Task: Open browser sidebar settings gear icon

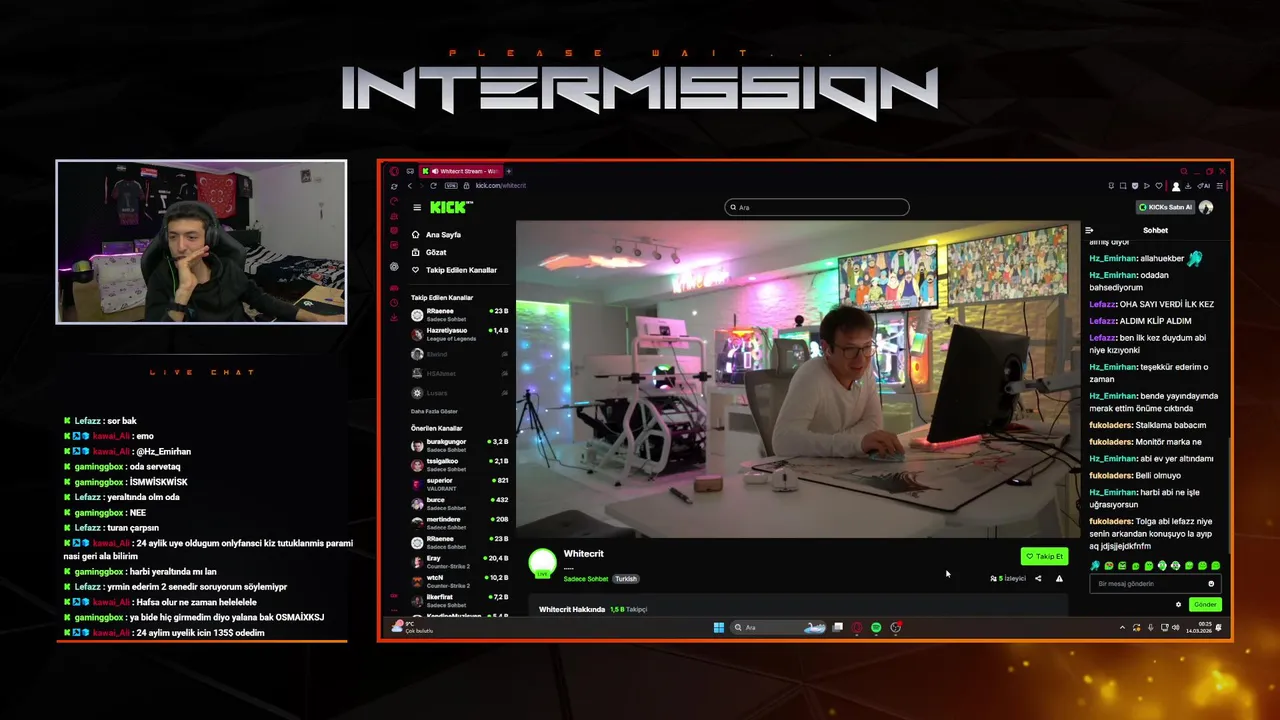Action: click(394, 267)
